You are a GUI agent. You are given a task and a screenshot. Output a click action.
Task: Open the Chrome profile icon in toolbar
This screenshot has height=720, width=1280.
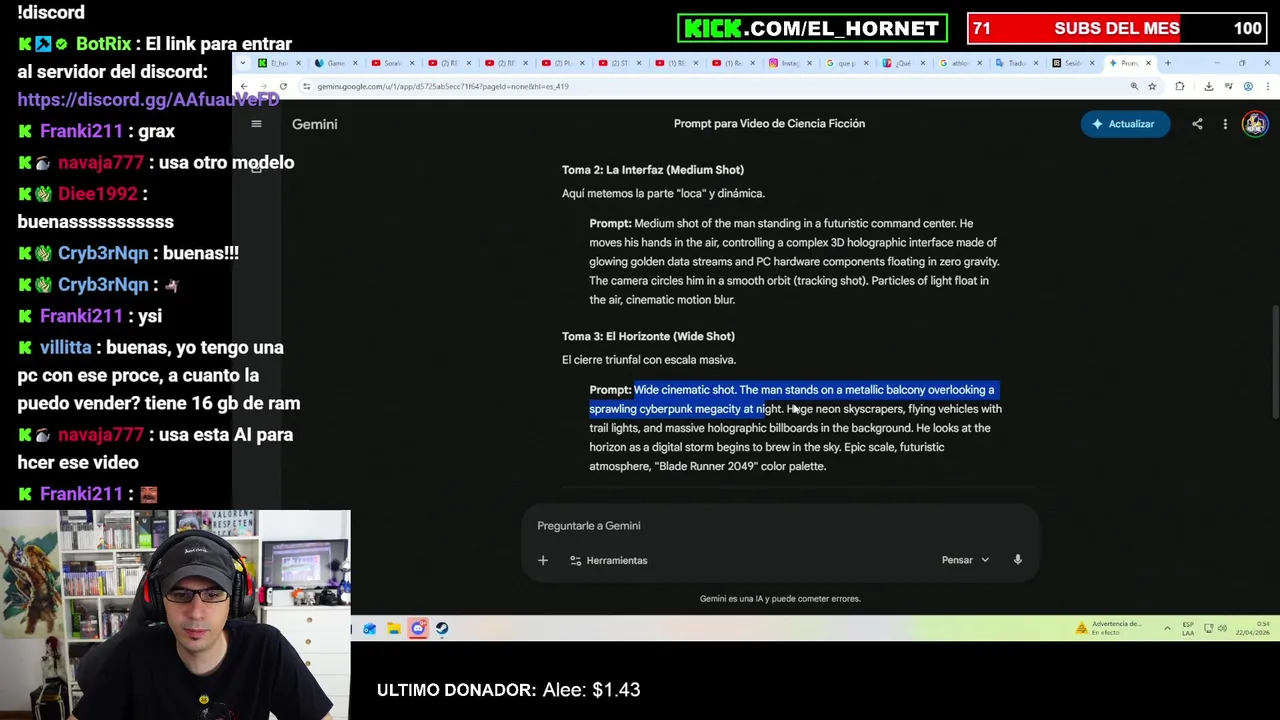(x=1248, y=87)
